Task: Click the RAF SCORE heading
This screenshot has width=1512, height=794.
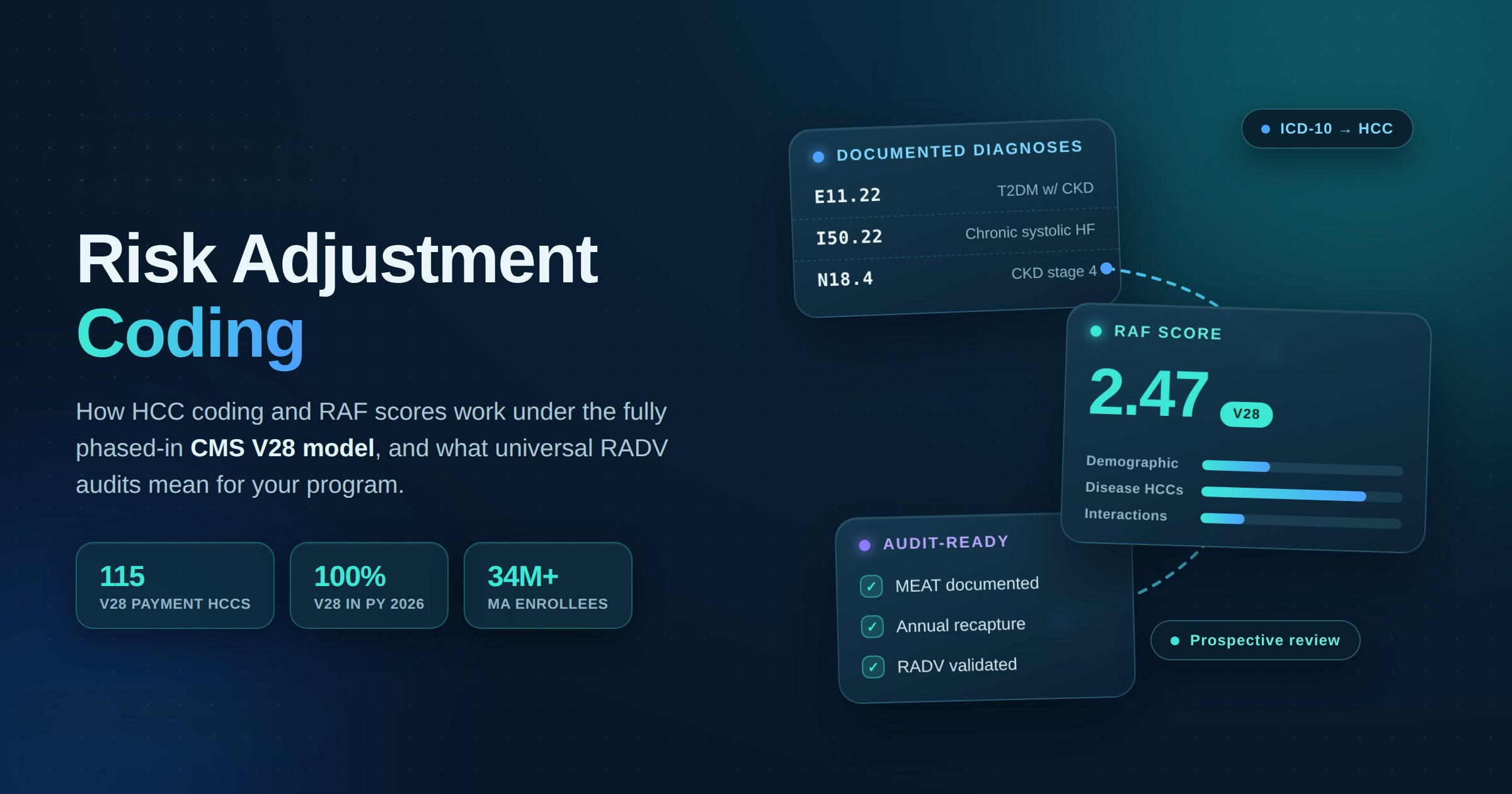Action: [x=1168, y=332]
